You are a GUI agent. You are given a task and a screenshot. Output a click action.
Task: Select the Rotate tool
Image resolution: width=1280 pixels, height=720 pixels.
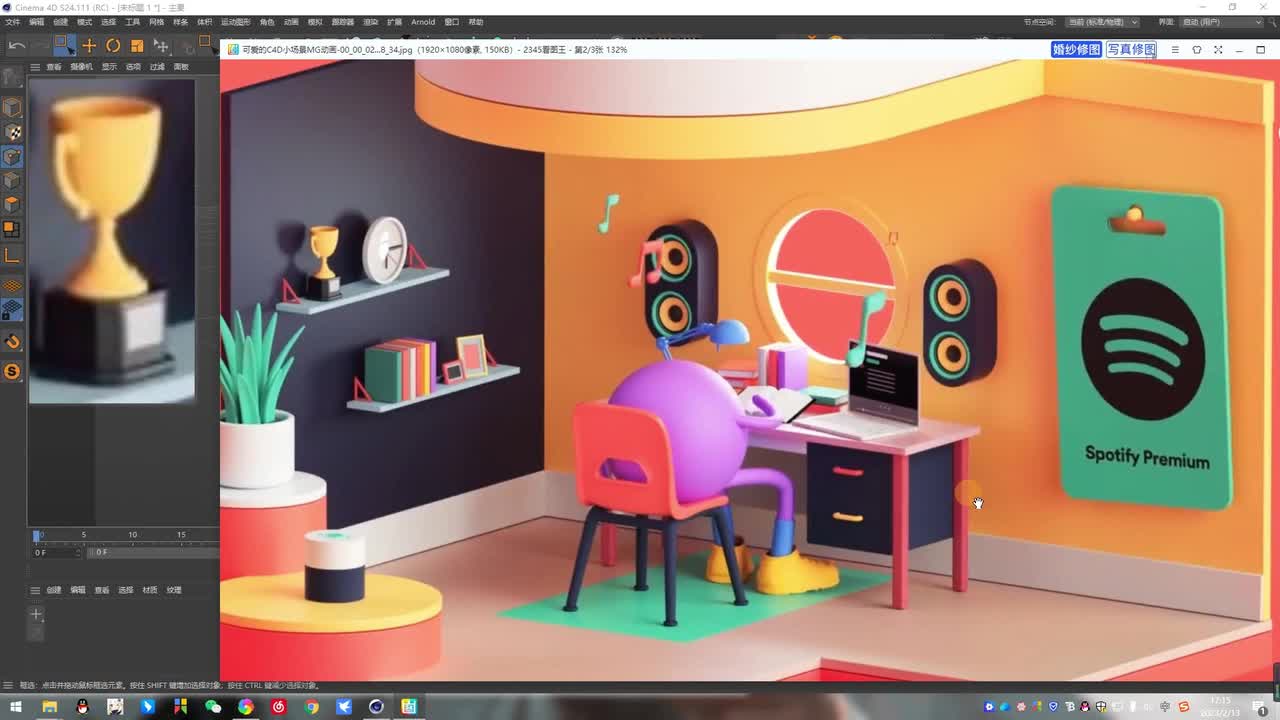coord(113,45)
